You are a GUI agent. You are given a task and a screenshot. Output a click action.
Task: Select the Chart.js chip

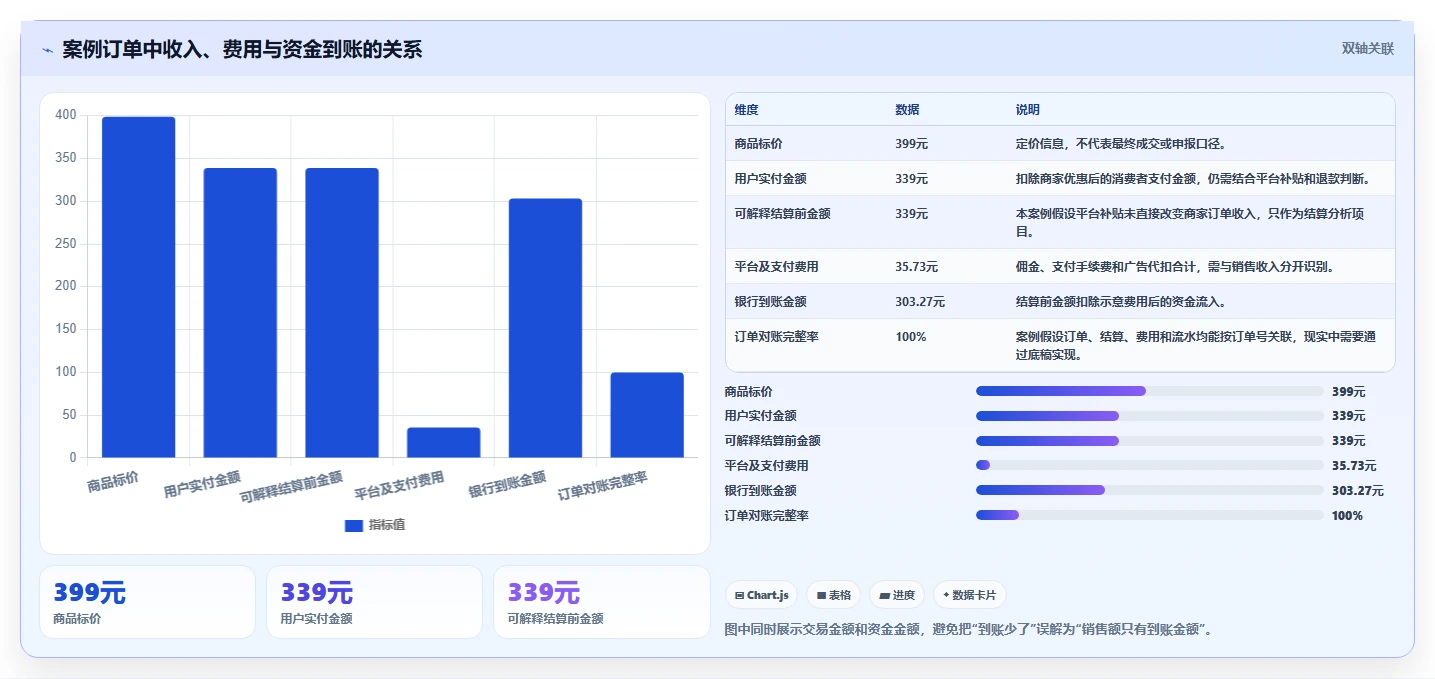pyautogui.click(x=762, y=595)
